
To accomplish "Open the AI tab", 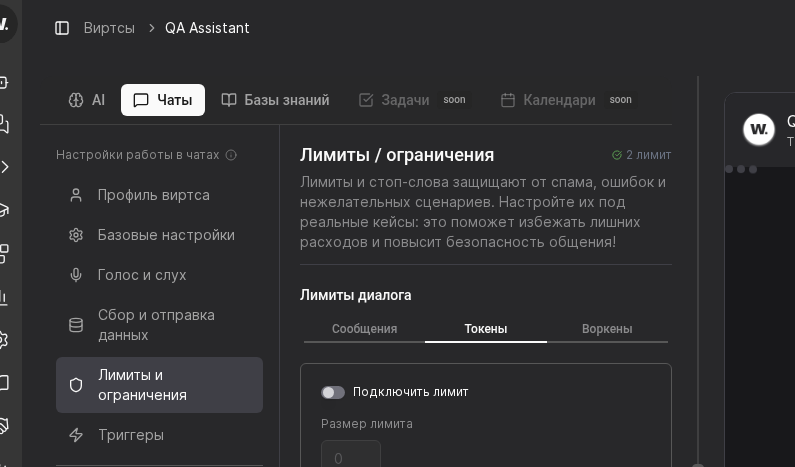I will pyautogui.click(x=87, y=100).
